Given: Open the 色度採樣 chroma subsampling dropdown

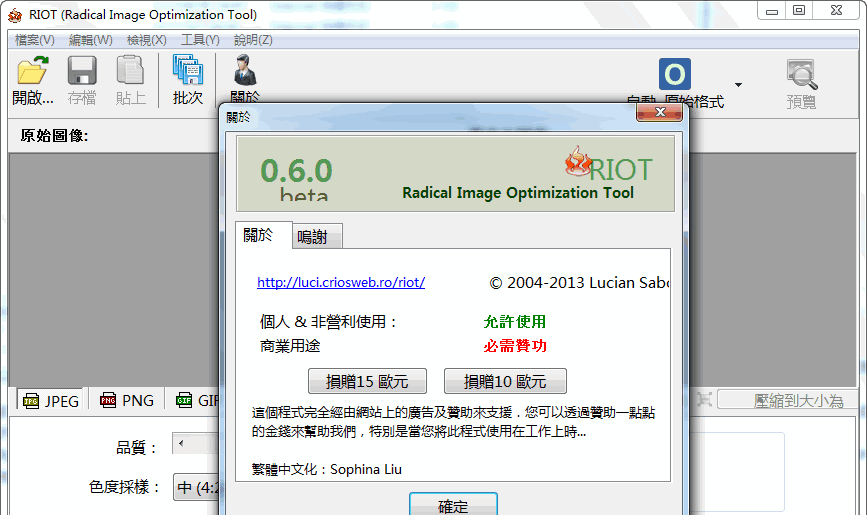Looking at the screenshot, I should pos(197,487).
